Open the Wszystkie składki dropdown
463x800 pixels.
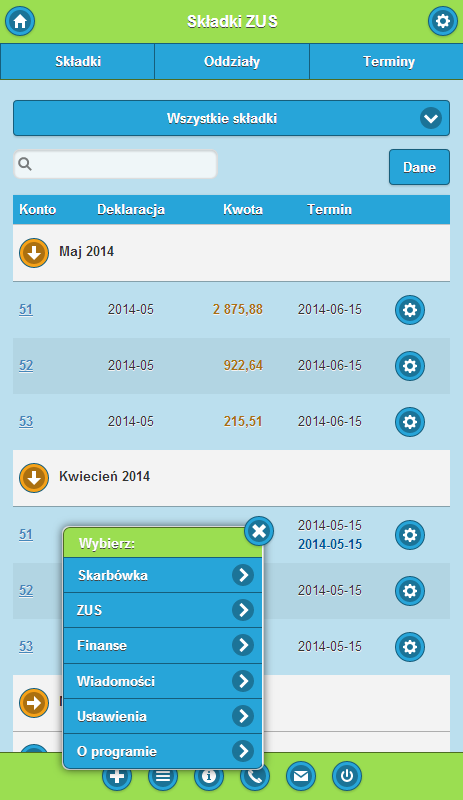click(231, 118)
